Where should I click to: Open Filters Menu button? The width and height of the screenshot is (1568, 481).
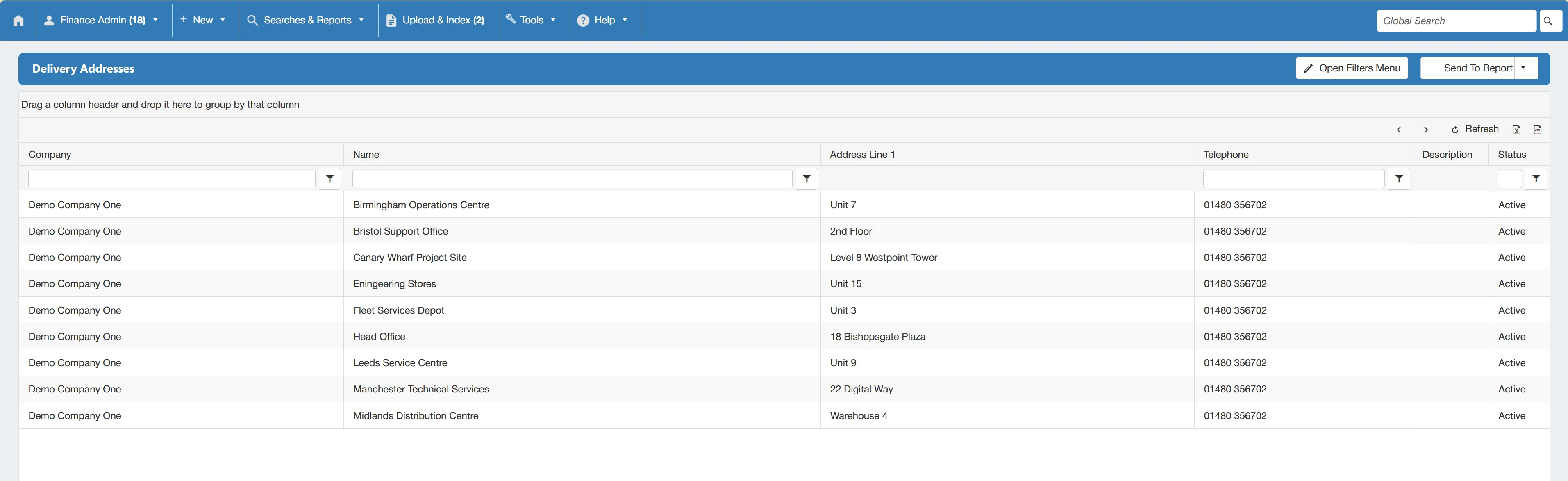[x=1352, y=68]
